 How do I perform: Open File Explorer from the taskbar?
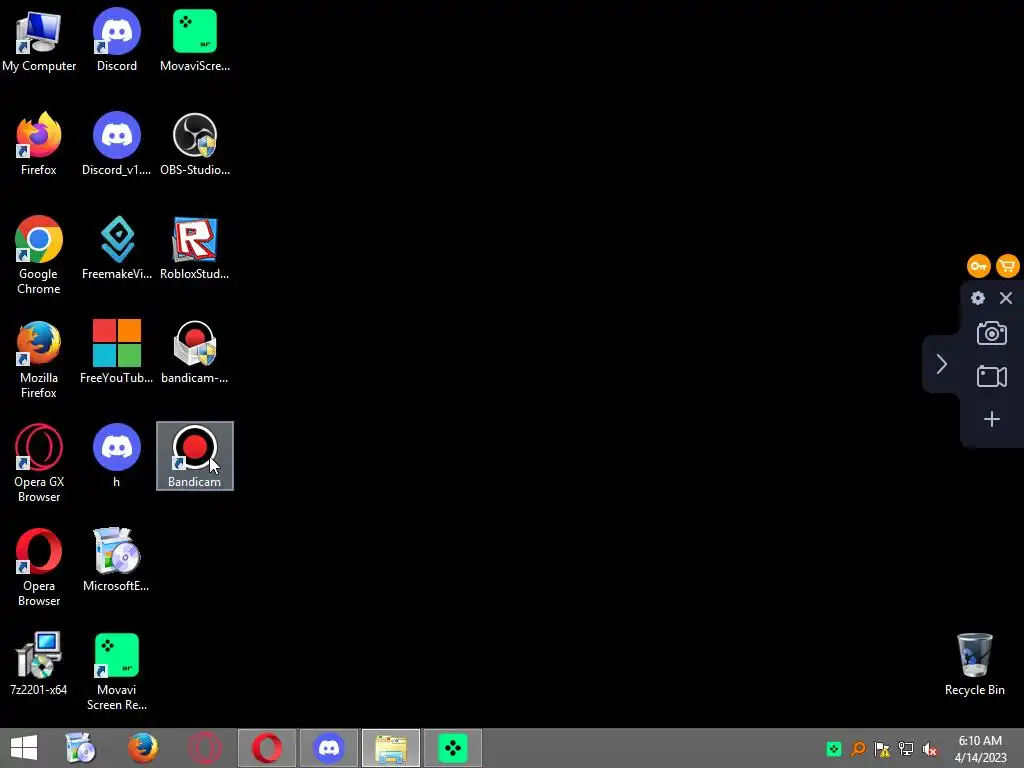pyautogui.click(x=391, y=748)
